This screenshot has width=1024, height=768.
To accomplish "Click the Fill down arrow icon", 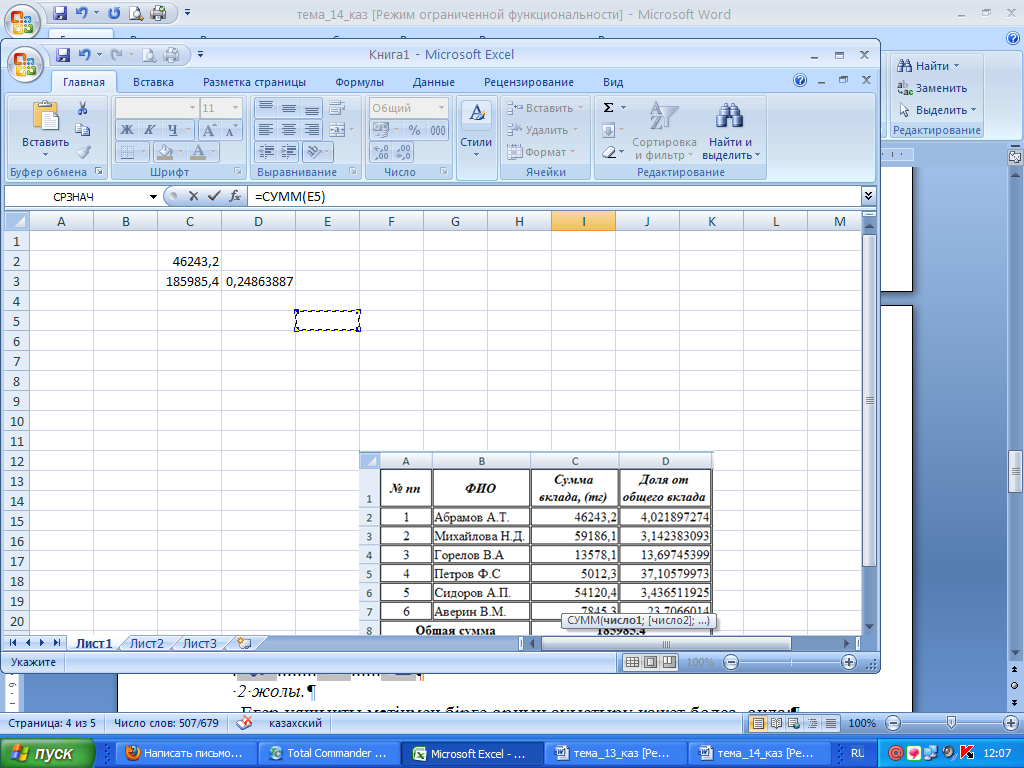I will pyautogui.click(x=608, y=131).
